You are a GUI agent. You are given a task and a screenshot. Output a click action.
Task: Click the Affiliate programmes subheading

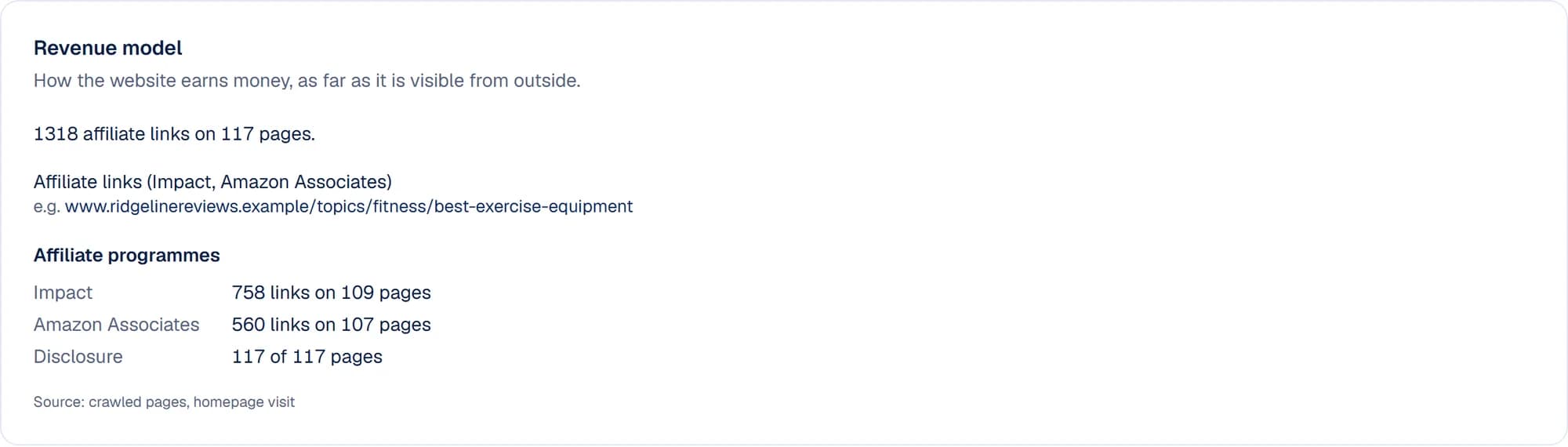126,255
